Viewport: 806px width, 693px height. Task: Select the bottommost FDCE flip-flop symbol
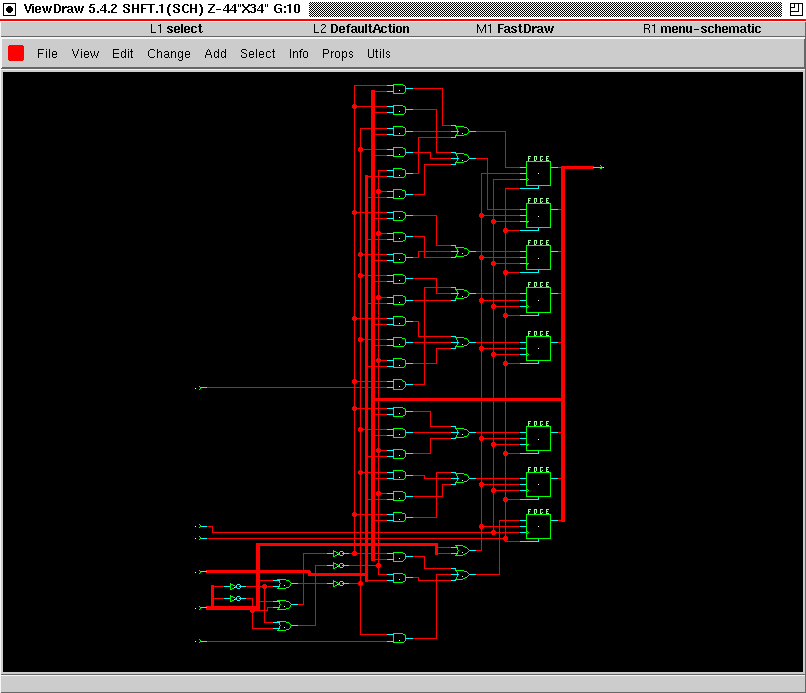point(538,525)
